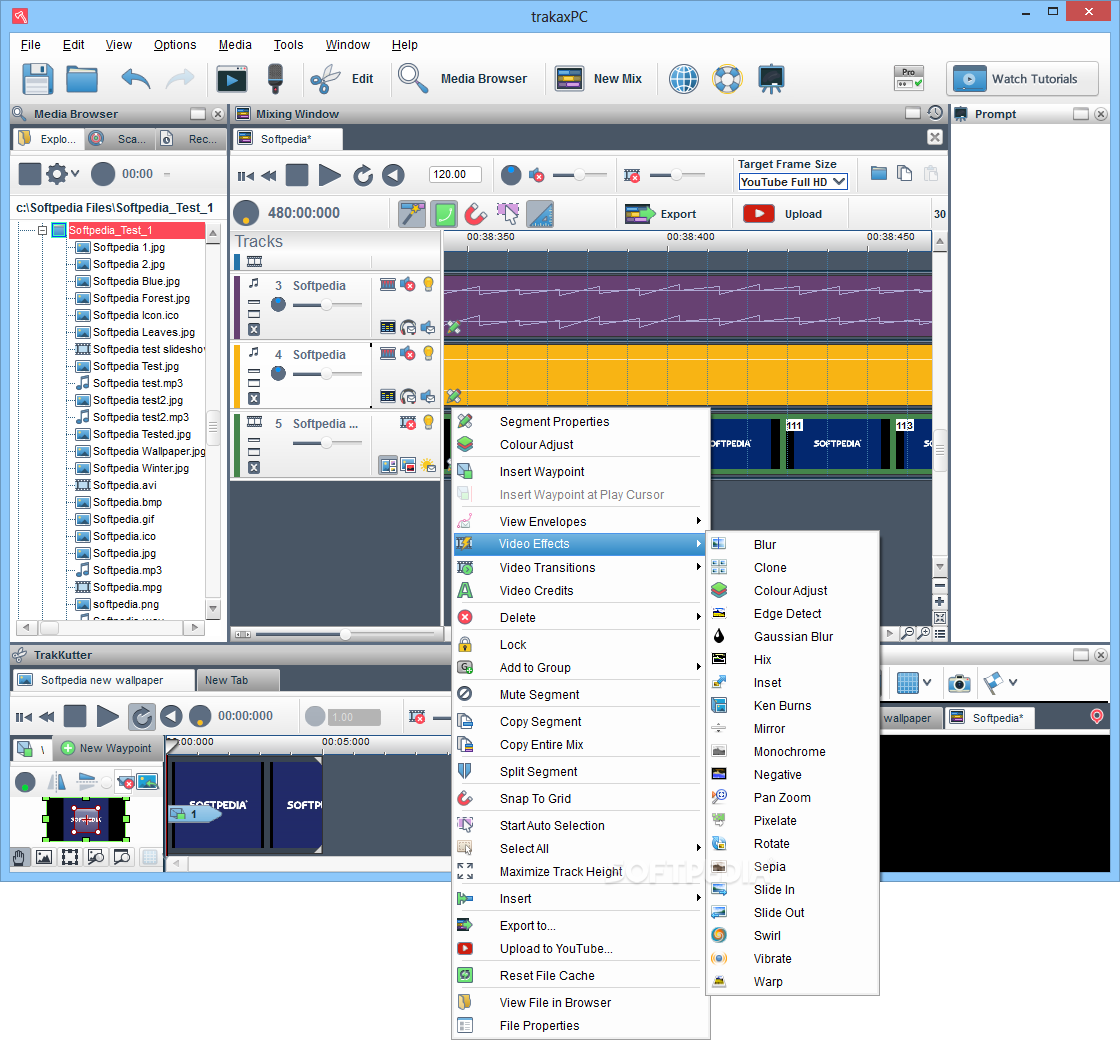Click Split Segment in context menu
Viewport: 1120px width, 1040px height.
click(580, 771)
